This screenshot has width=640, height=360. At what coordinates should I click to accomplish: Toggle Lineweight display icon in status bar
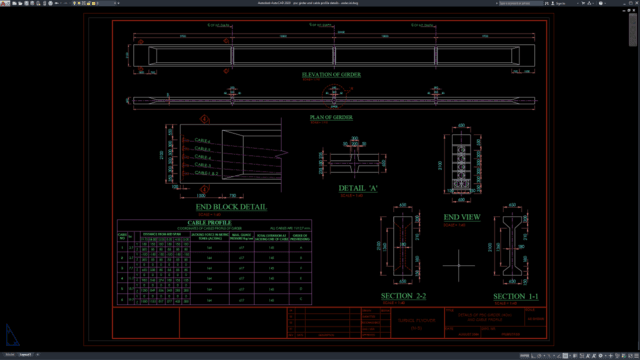pyautogui.click(x=575, y=356)
